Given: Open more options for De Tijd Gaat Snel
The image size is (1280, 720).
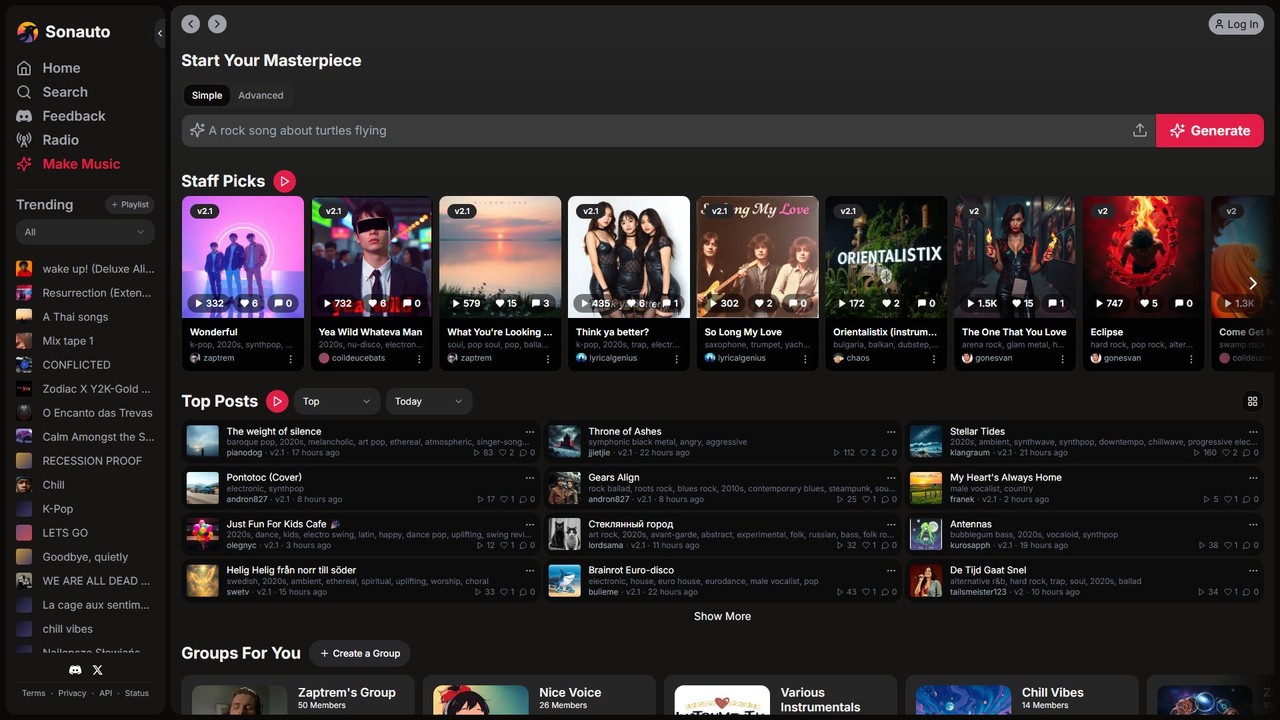Looking at the screenshot, I should [x=1253, y=570].
